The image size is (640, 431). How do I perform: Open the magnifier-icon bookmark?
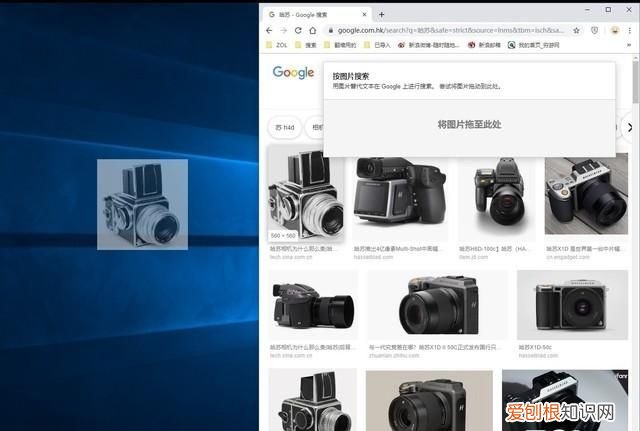pos(533,45)
